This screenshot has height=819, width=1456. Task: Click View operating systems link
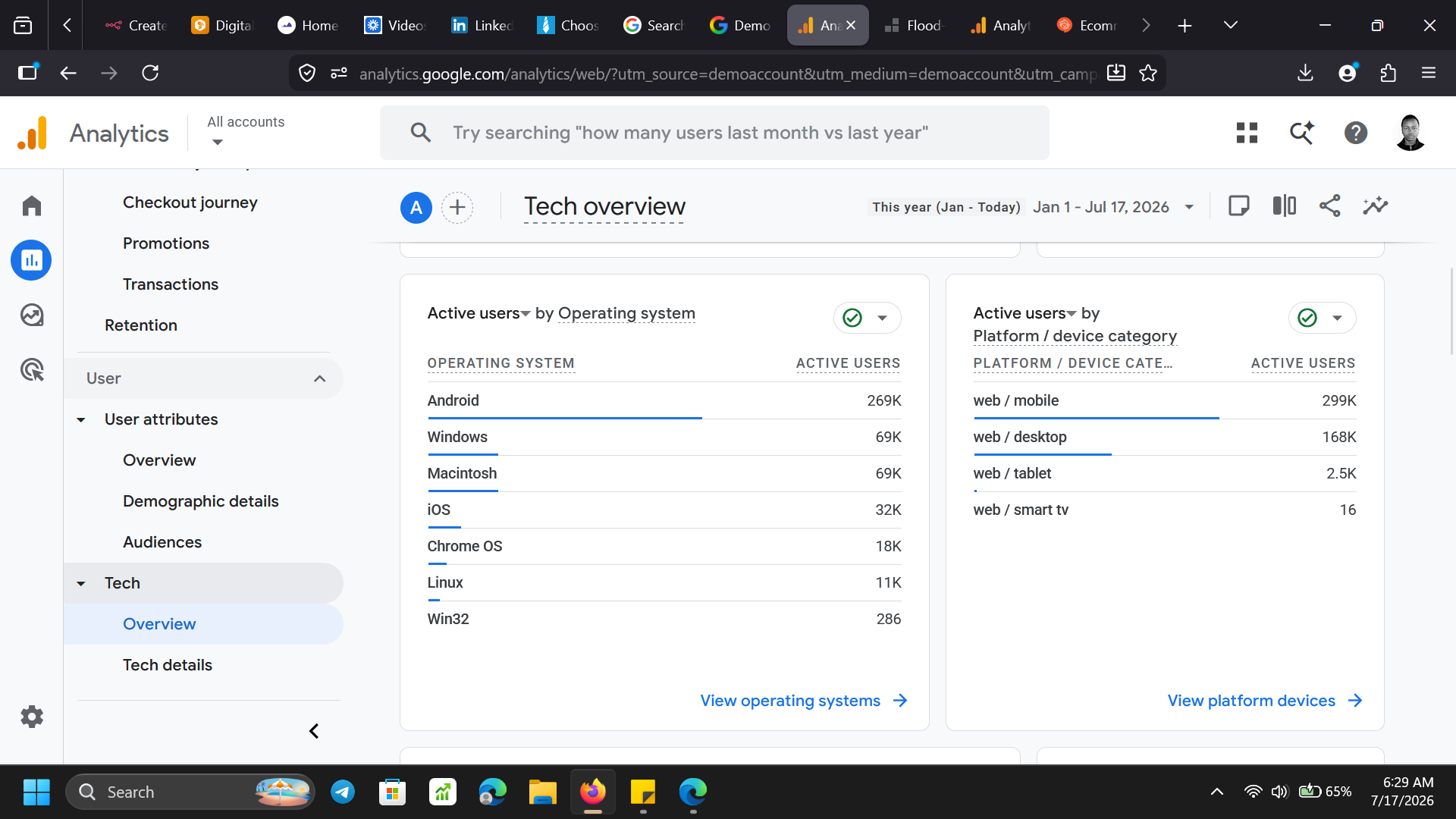point(804,701)
